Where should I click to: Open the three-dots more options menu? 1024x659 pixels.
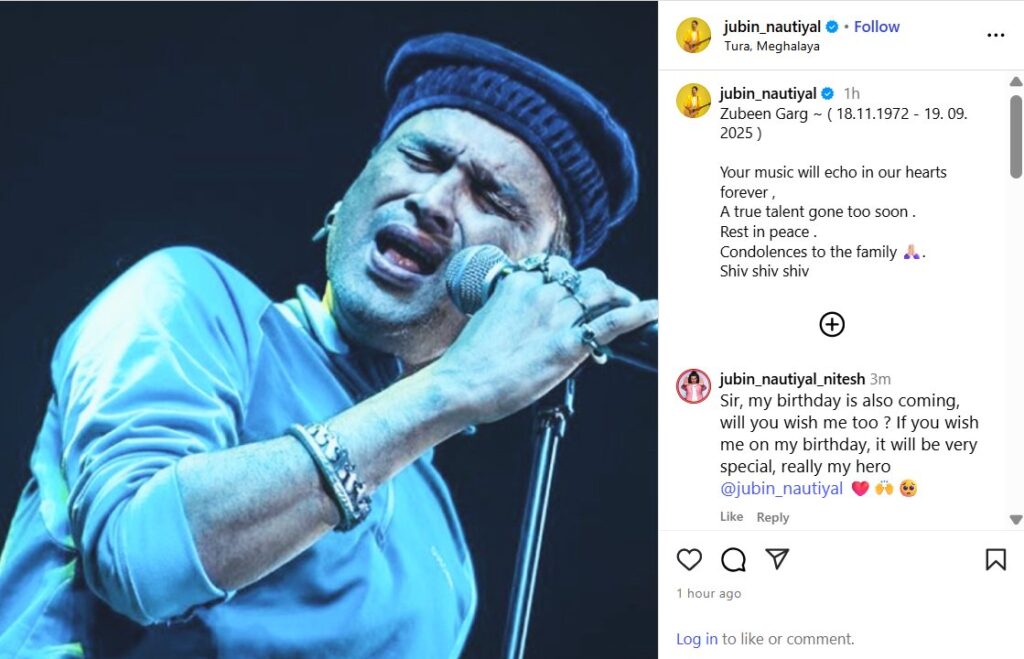click(x=995, y=35)
